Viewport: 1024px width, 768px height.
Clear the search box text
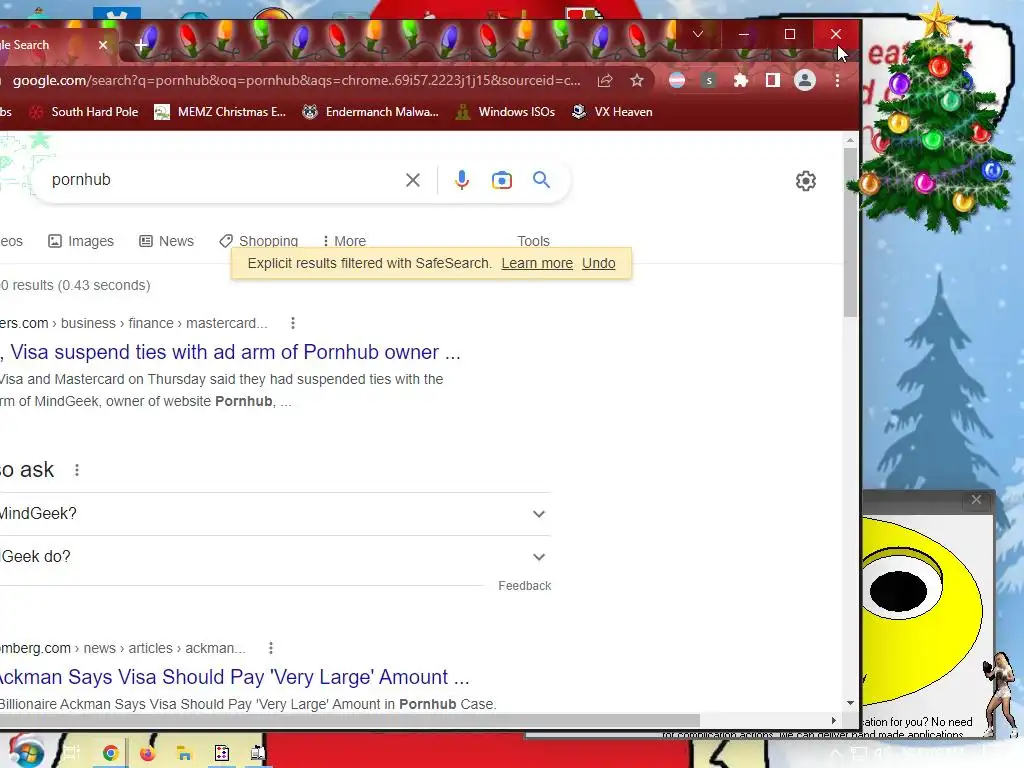click(x=413, y=180)
